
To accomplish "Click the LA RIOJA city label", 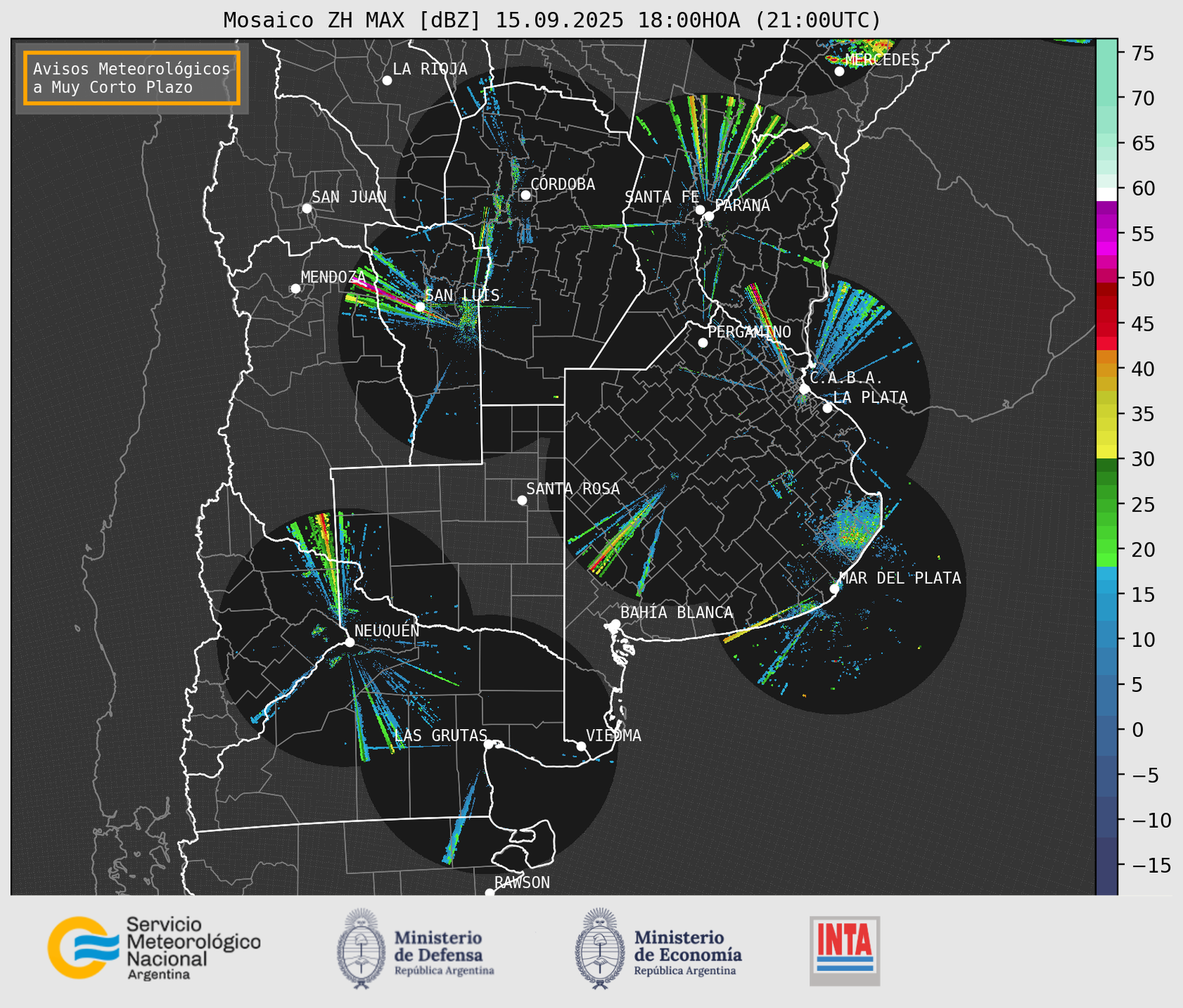I will 429,69.
